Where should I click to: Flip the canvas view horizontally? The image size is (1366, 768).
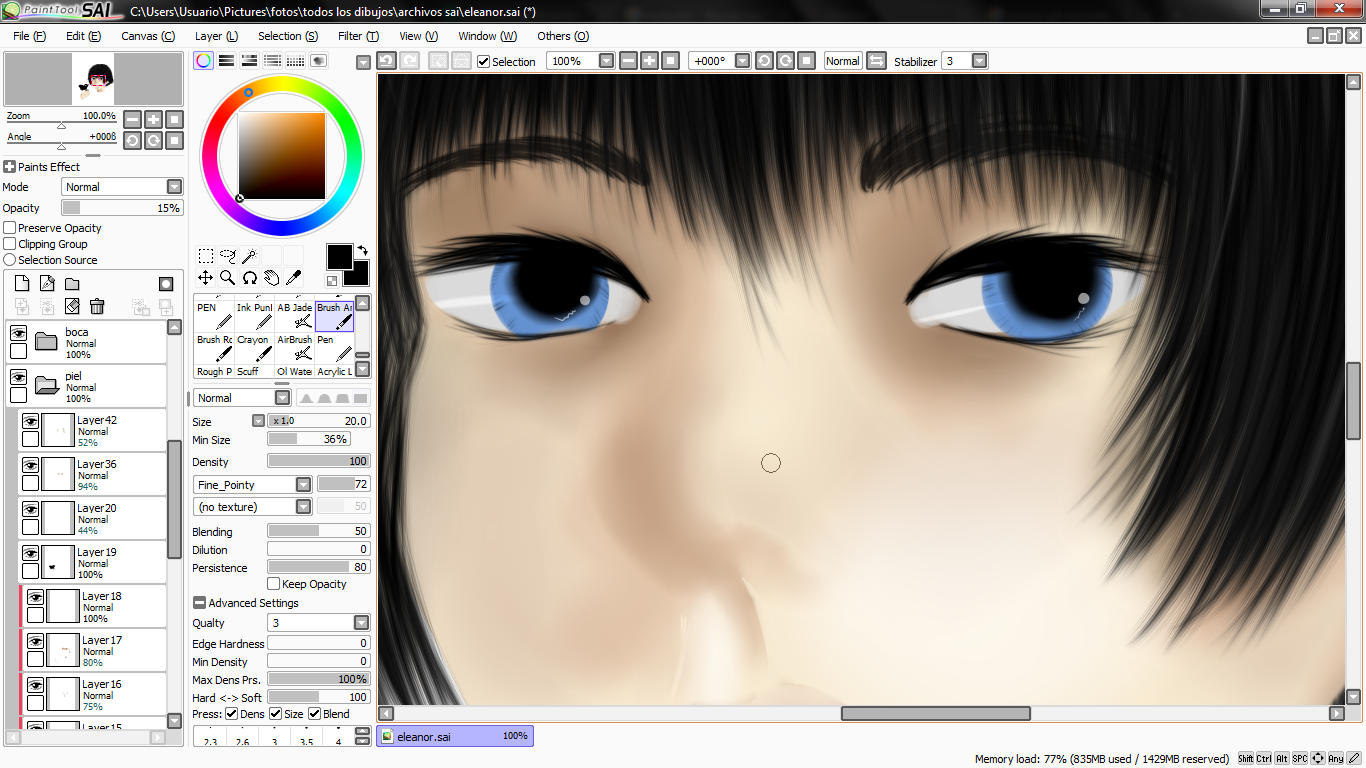coord(876,61)
